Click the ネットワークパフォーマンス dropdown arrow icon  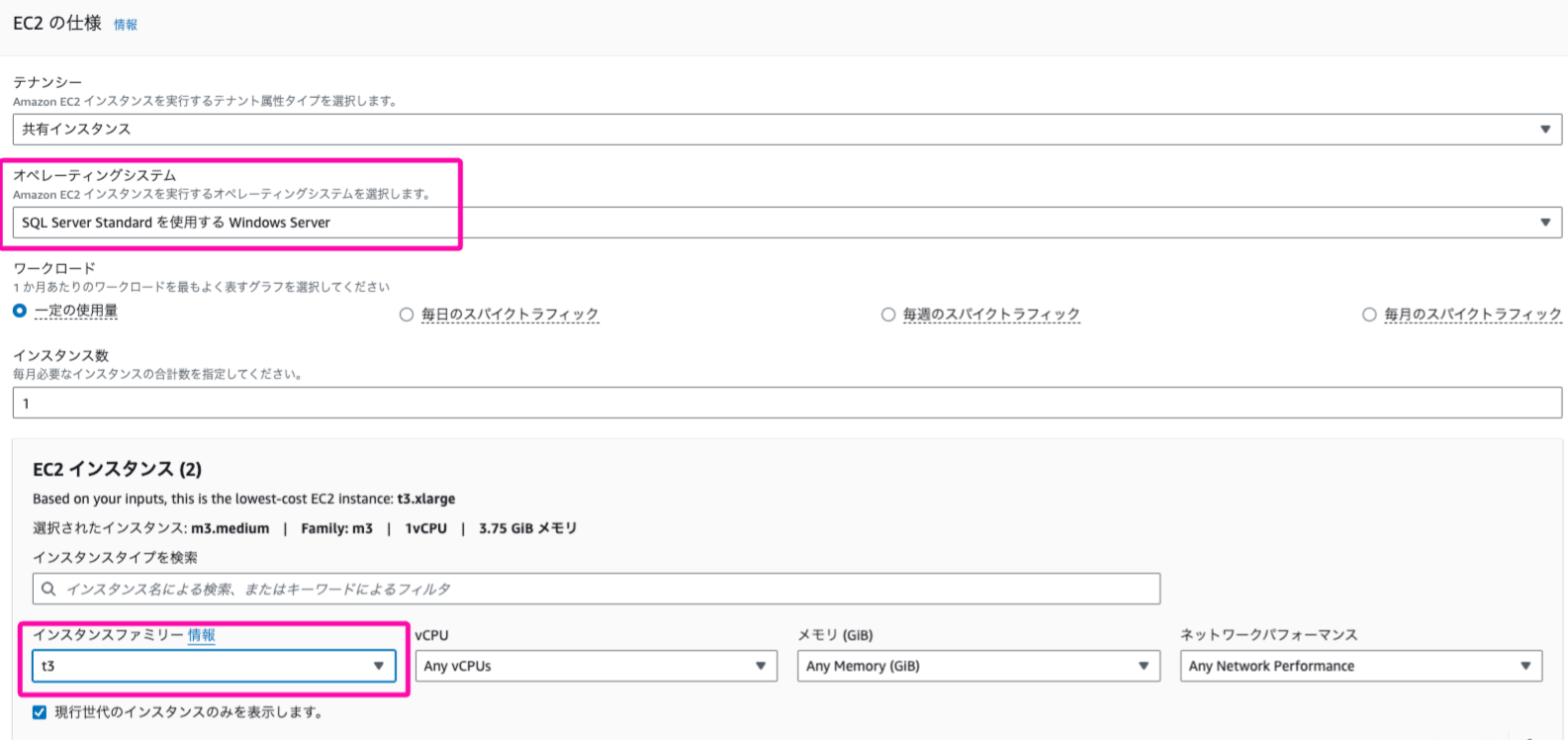(x=1525, y=666)
